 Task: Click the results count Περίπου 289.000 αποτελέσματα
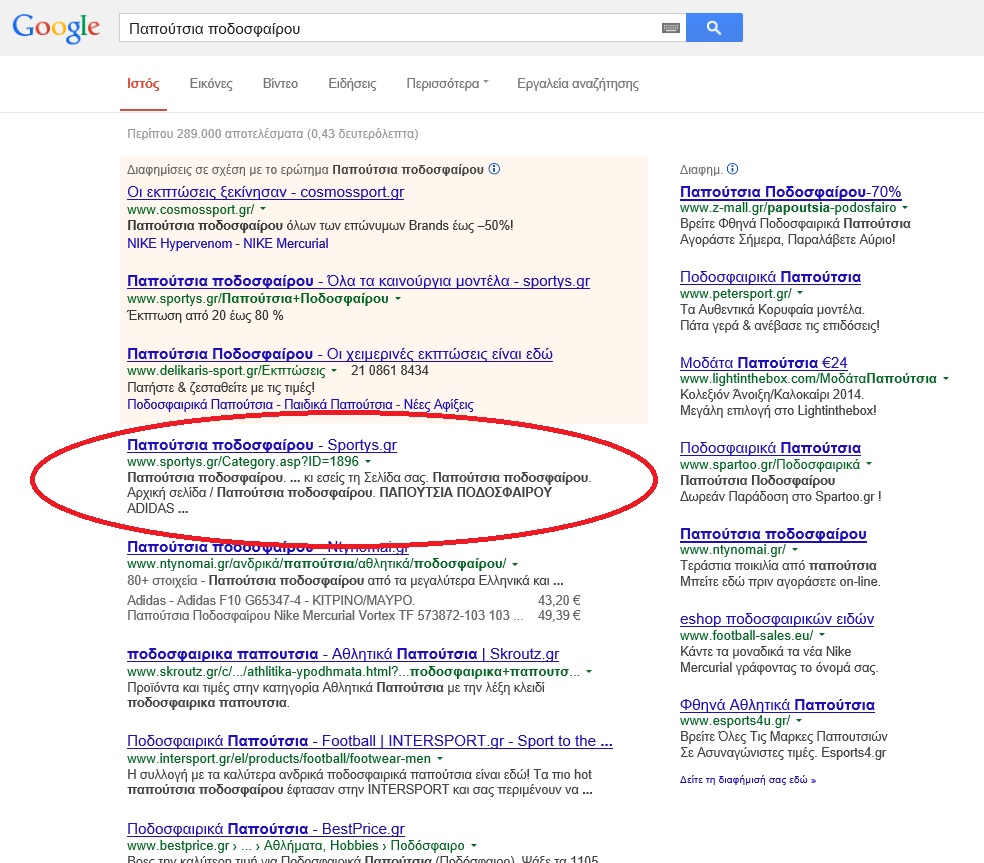272,134
